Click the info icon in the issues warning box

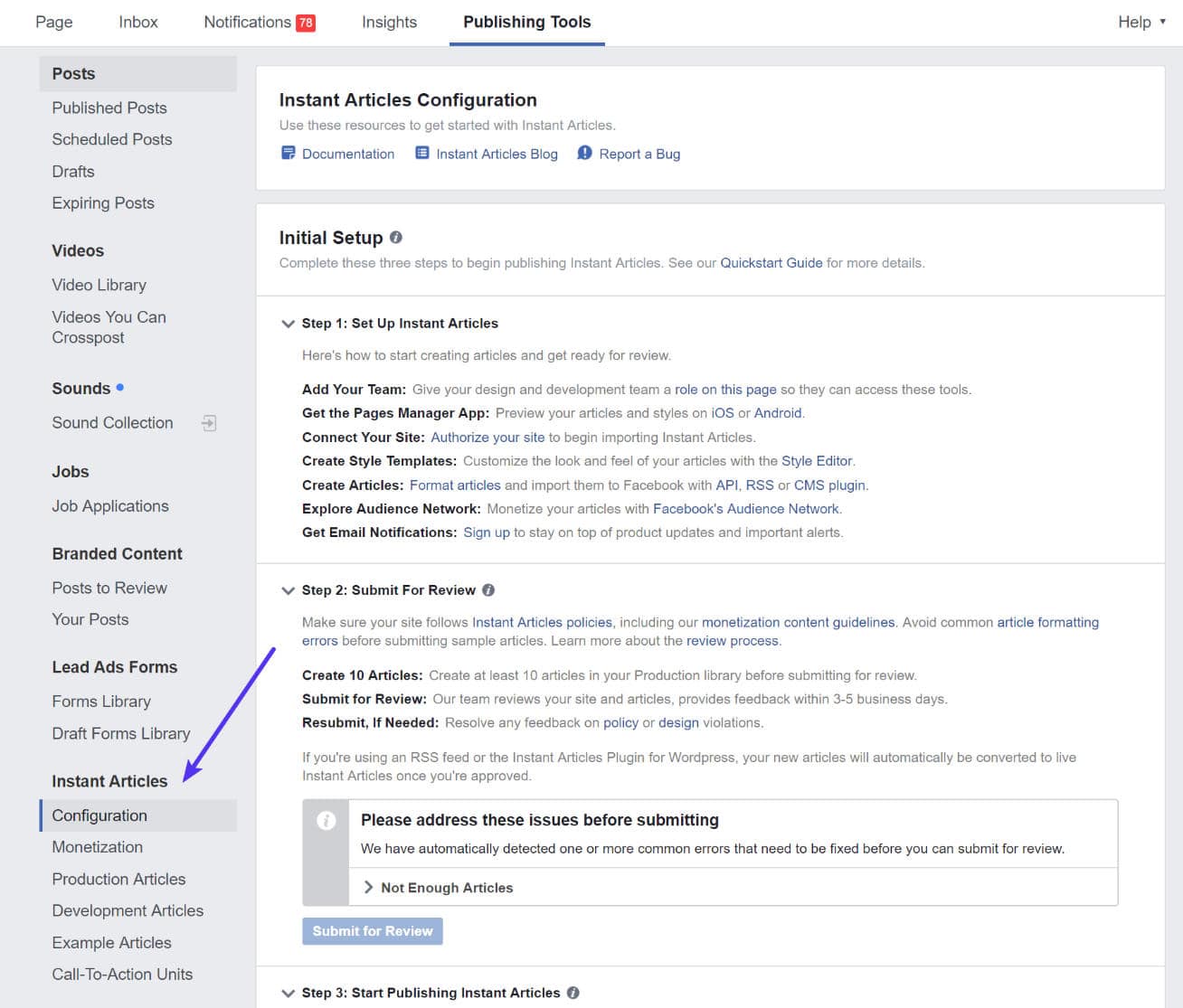[326, 821]
